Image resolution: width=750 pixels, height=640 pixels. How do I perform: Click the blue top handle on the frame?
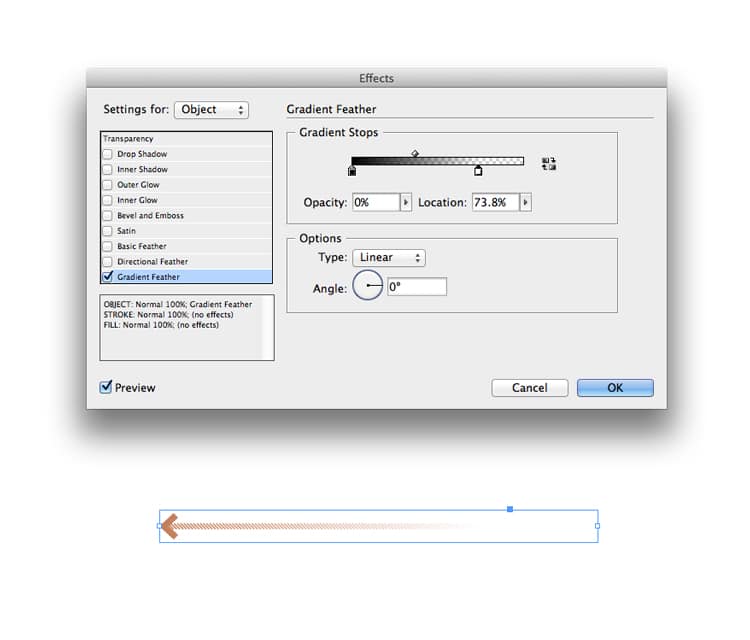pyautogui.click(x=510, y=509)
